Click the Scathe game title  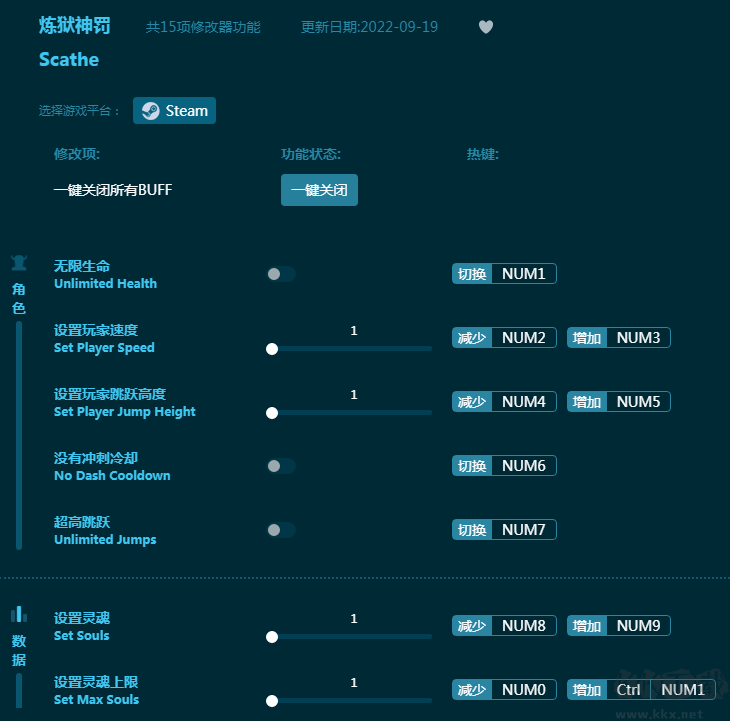click(69, 60)
